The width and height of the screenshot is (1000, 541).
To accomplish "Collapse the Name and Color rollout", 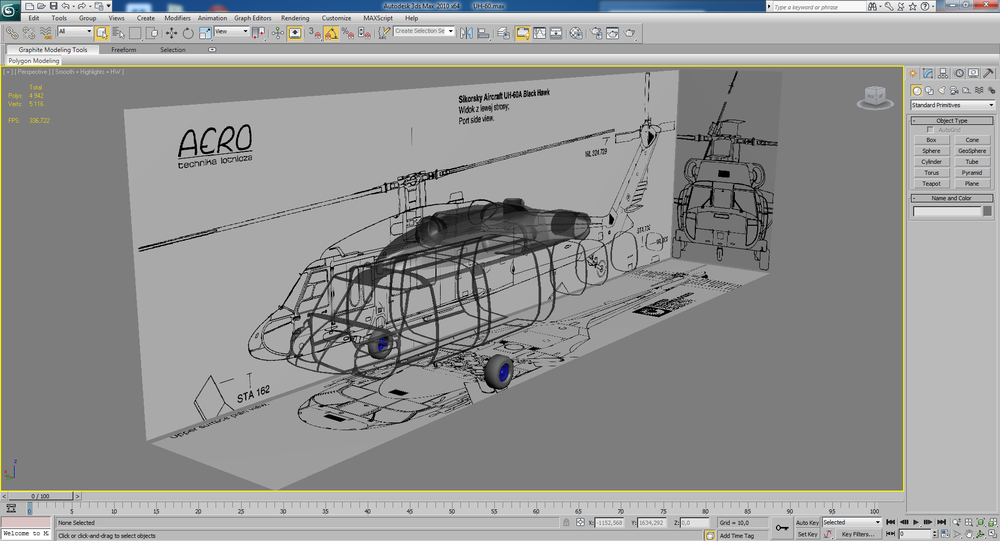I will click(x=952, y=198).
